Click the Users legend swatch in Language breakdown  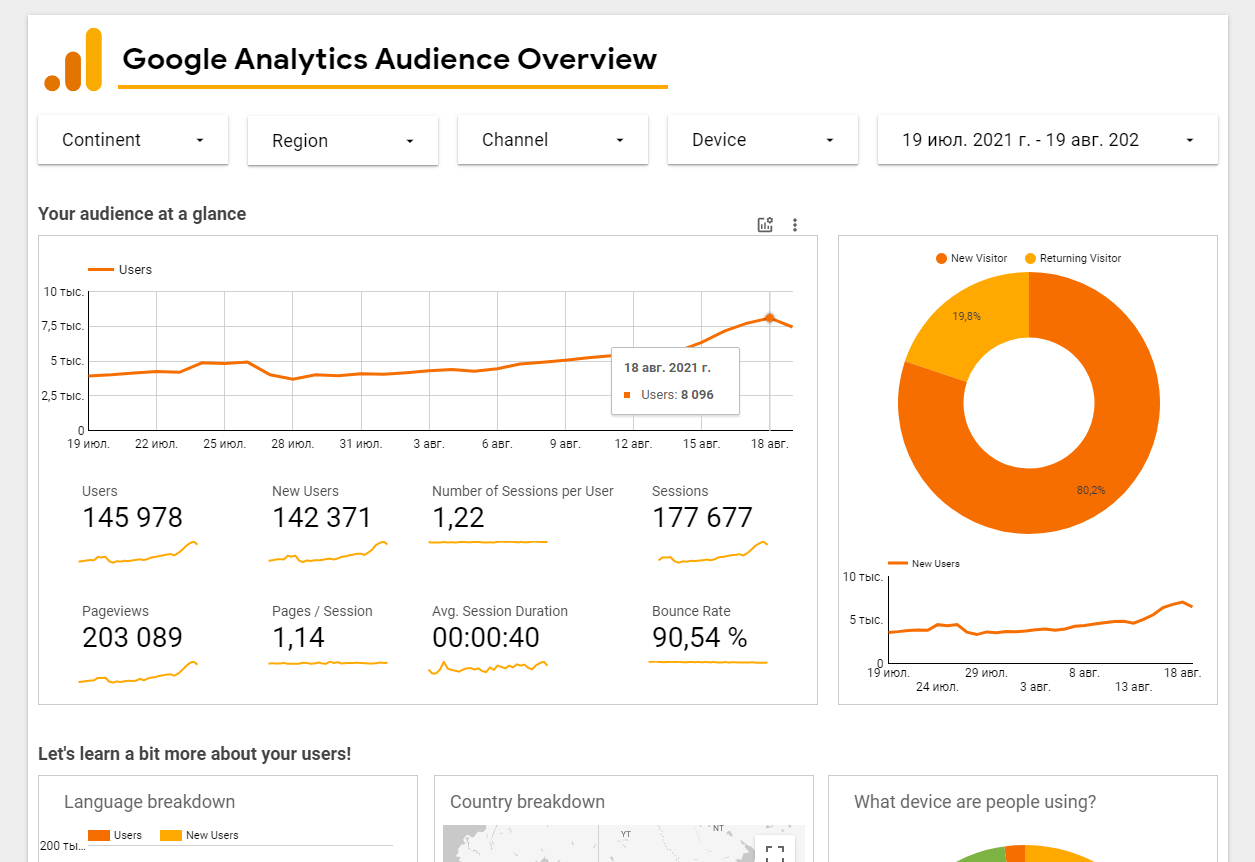[98, 835]
